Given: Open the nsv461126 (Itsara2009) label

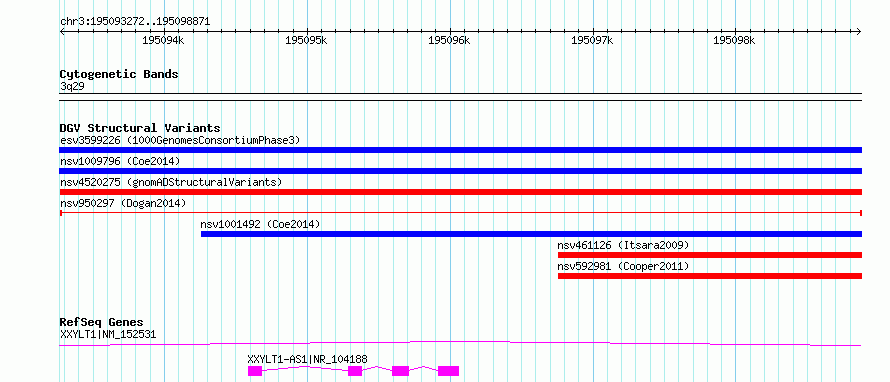Looking at the screenshot, I should coord(623,245).
